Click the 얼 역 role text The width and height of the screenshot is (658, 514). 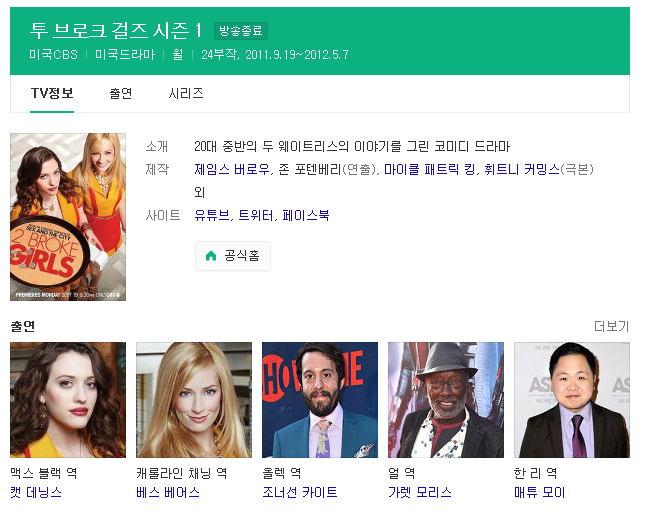click(402, 473)
